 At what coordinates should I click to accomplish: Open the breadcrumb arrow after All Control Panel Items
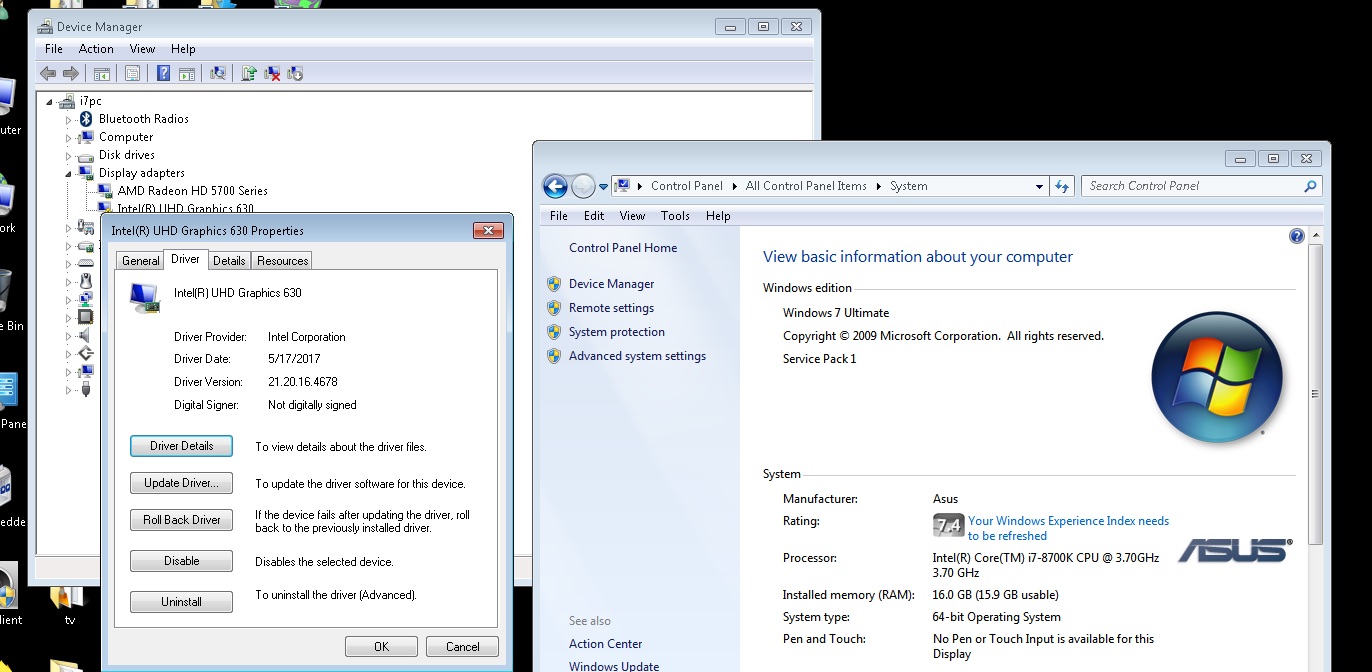878,186
